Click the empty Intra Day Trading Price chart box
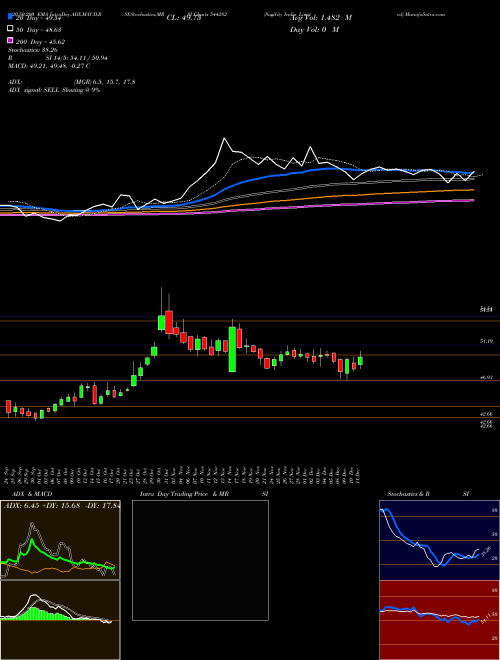The image size is (500, 660). pos(200,560)
